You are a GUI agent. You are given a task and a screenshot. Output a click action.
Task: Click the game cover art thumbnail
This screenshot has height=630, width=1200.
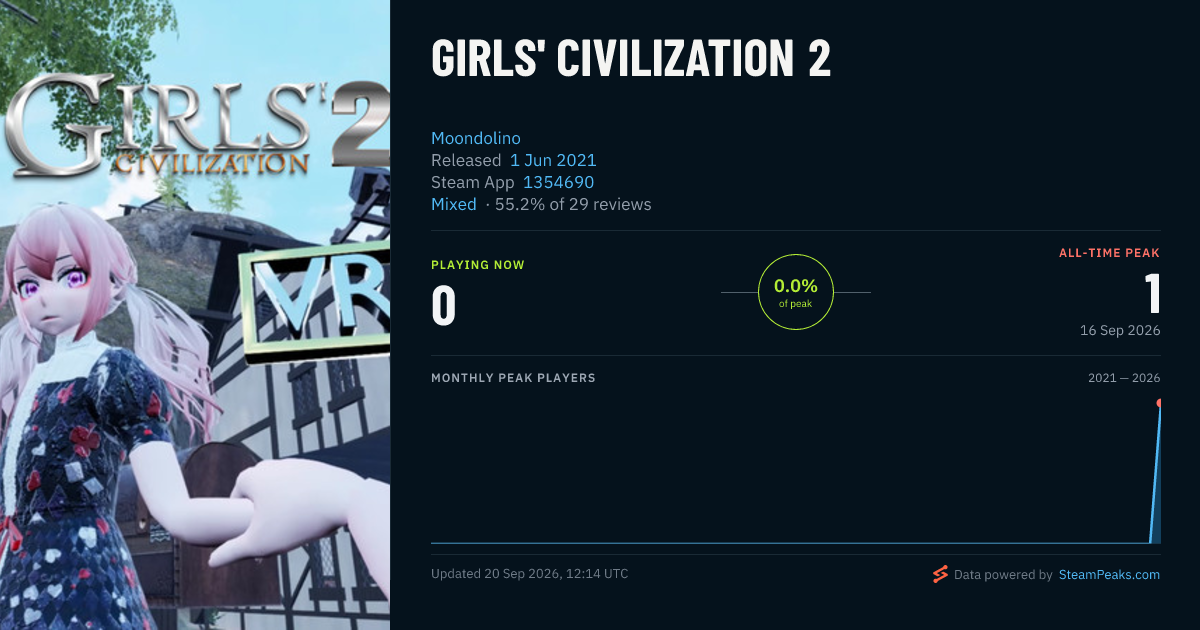coord(195,315)
